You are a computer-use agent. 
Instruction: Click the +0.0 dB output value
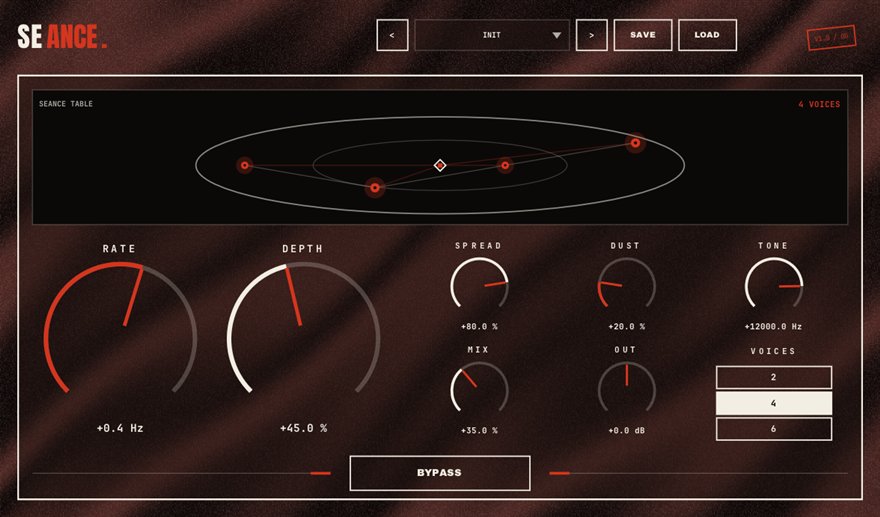(x=626, y=431)
